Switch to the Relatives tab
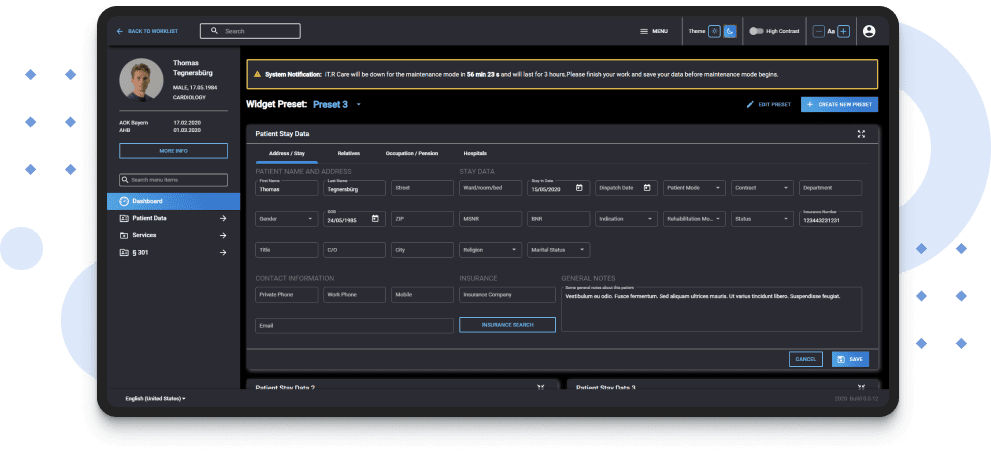Image resolution: width=991 pixels, height=454 pixels. [x=348, y=153]
